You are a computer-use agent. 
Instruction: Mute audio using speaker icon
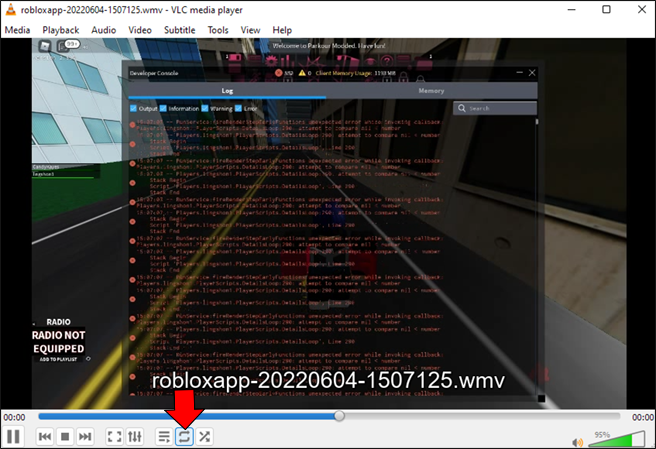tap(577, 442)
